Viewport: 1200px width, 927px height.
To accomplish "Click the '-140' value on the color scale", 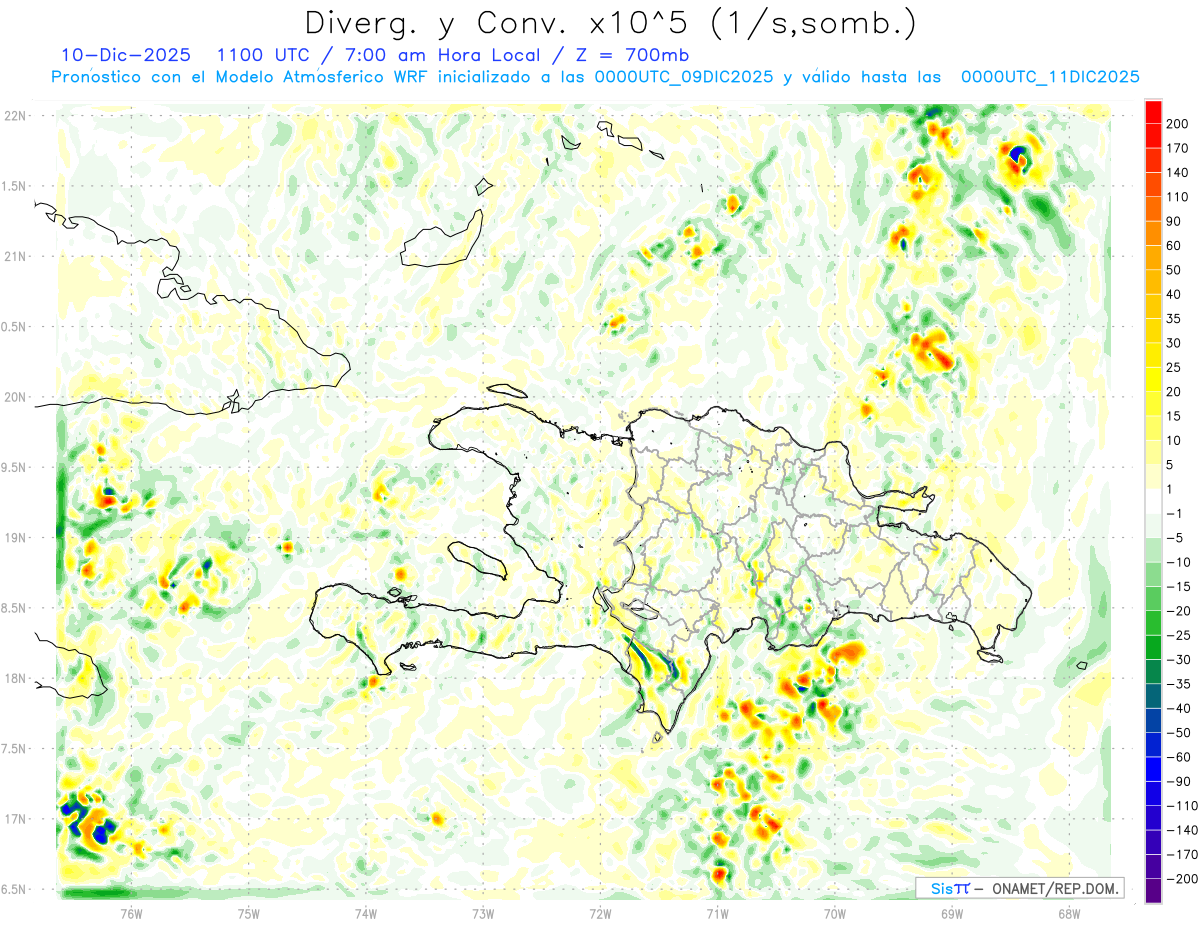I will [1182, 830].
